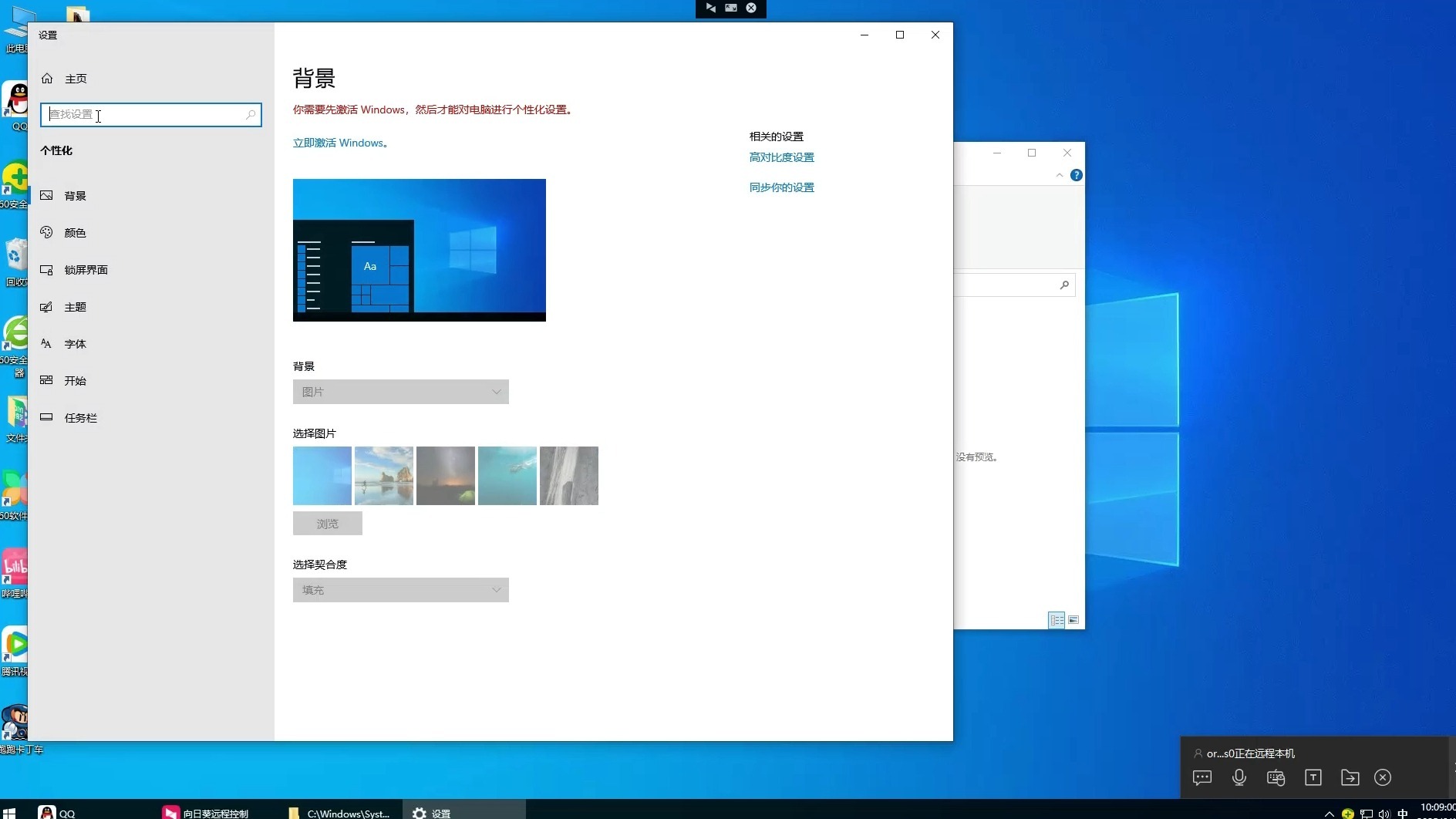
Task: Click the help icon in Explorer window
Action: click(1077, 176)
